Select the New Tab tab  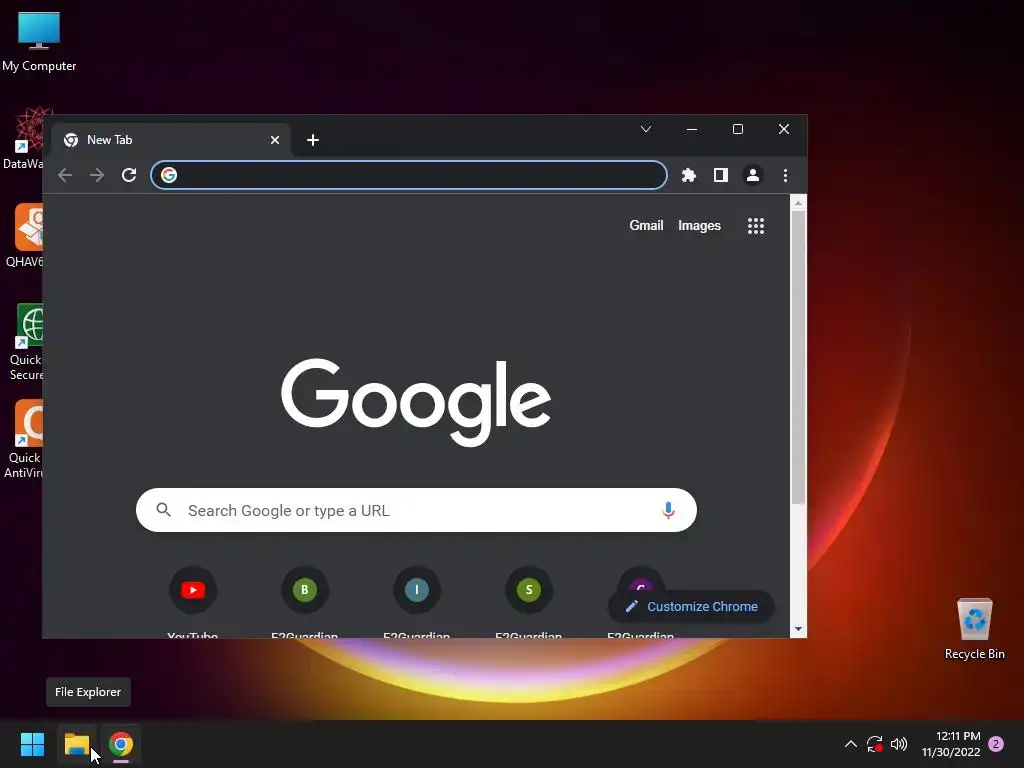(x=170, y=140)
